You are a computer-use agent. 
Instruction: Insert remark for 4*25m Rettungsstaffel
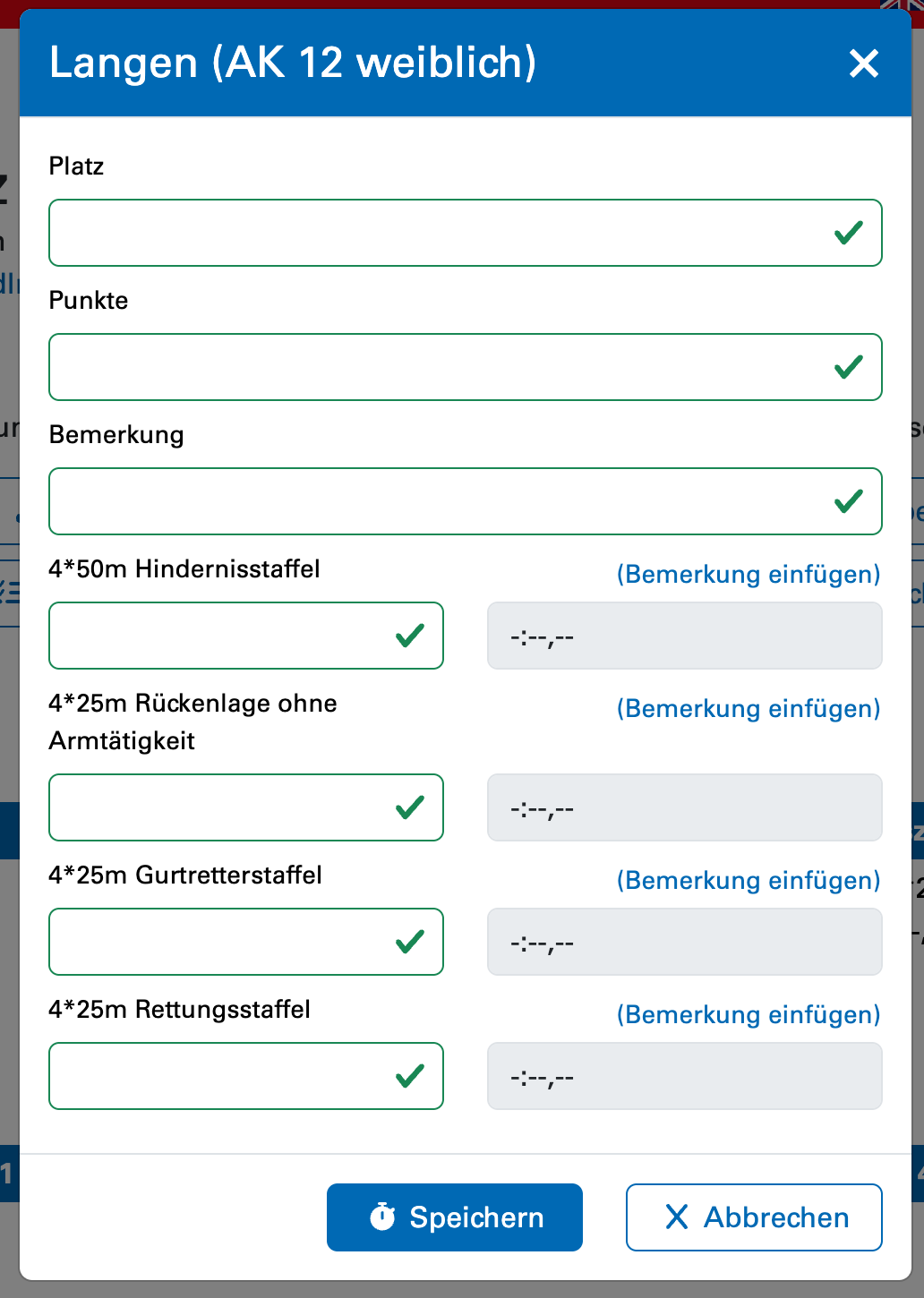[x=749, y=1015]
